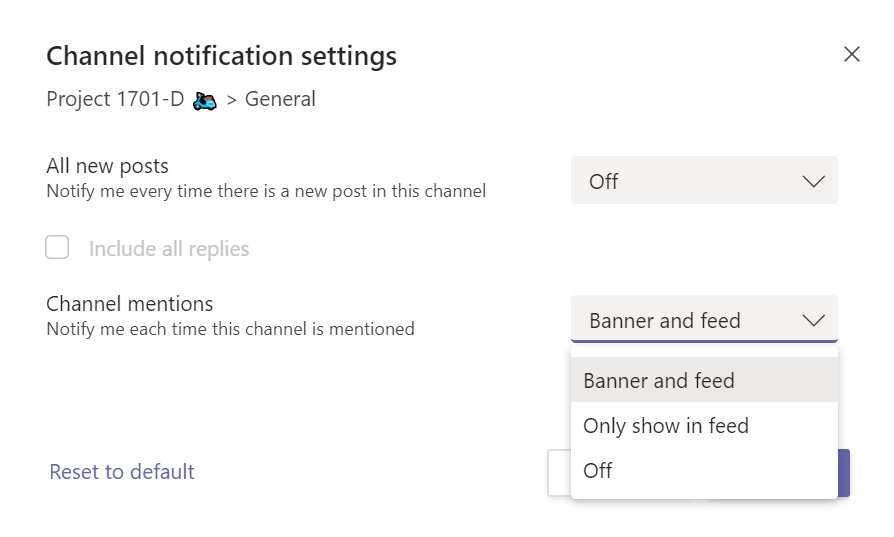The image size is (894, 537).
Task: Click the chevron arrow on Channel mentions dropdown
Action: (813, 320)
